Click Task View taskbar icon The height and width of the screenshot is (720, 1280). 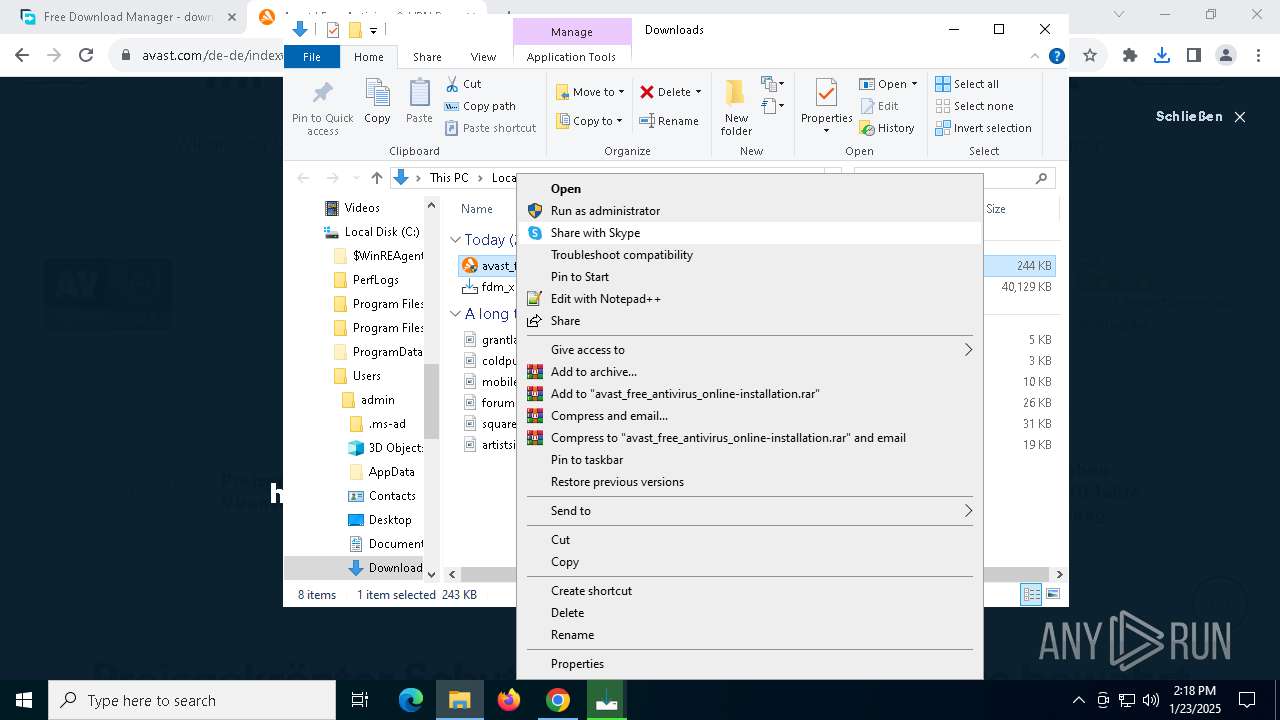(x=360, y=700)
